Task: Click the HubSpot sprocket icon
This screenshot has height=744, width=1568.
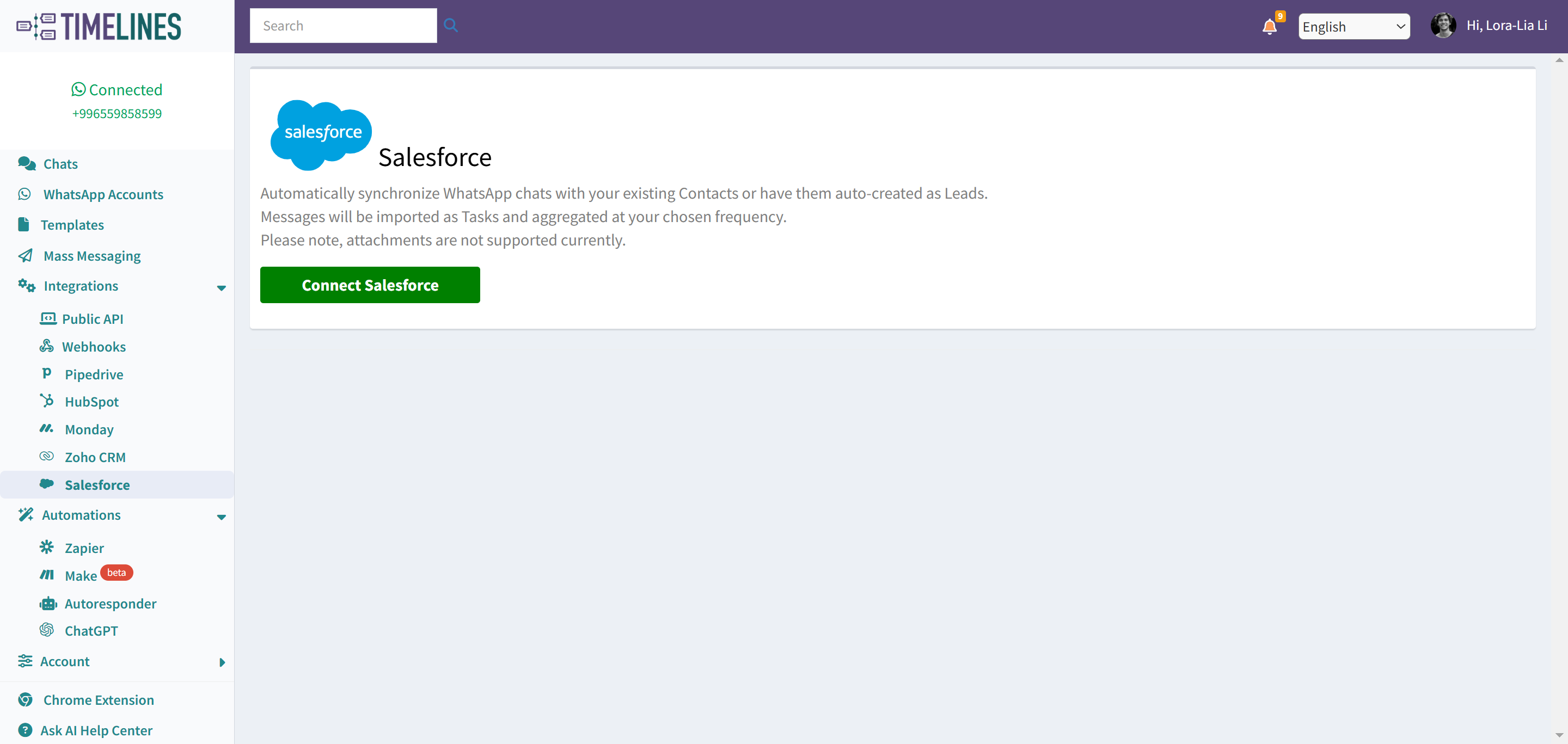Action: coord(47,400)
